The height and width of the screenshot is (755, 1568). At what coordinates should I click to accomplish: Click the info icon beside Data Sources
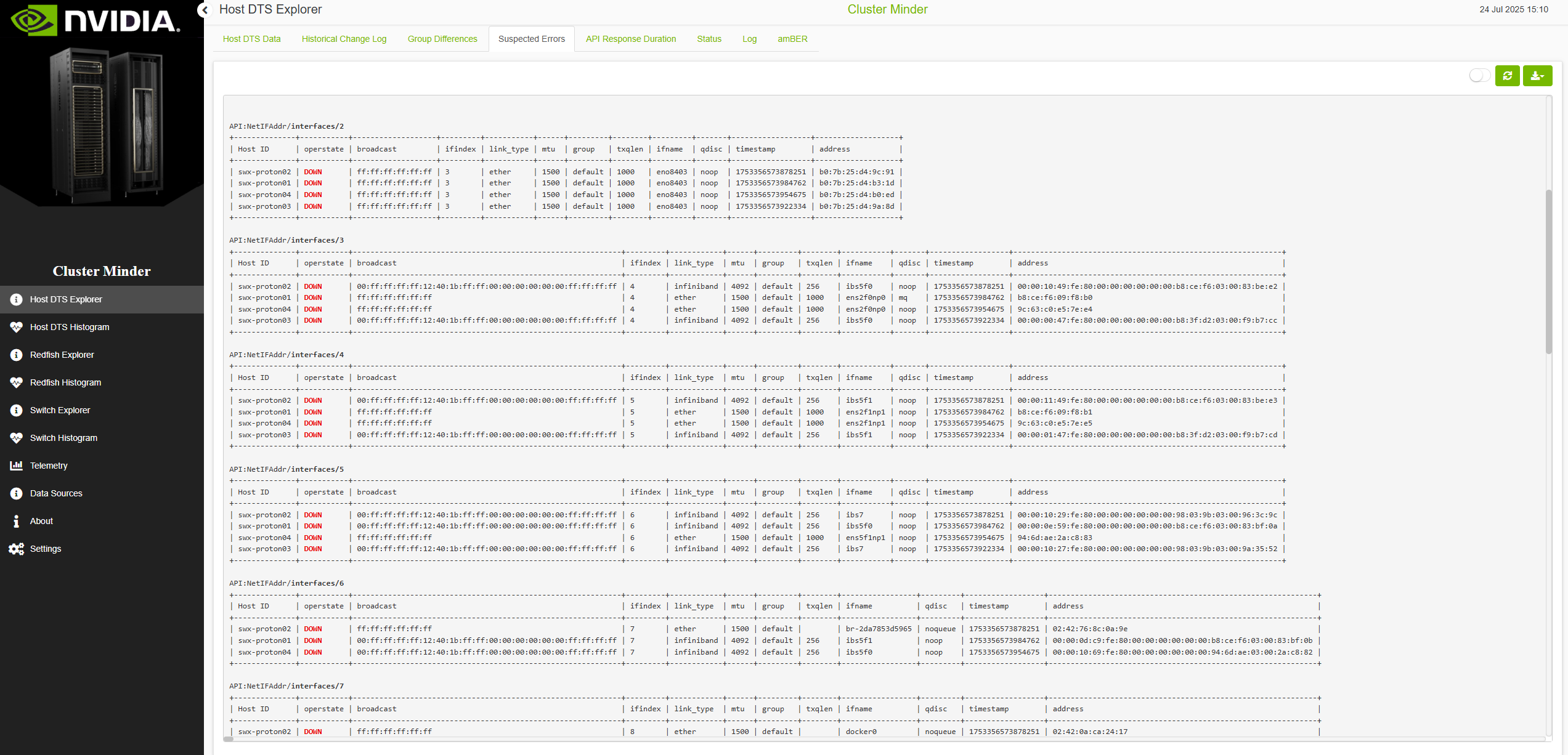tap(16, 494)
